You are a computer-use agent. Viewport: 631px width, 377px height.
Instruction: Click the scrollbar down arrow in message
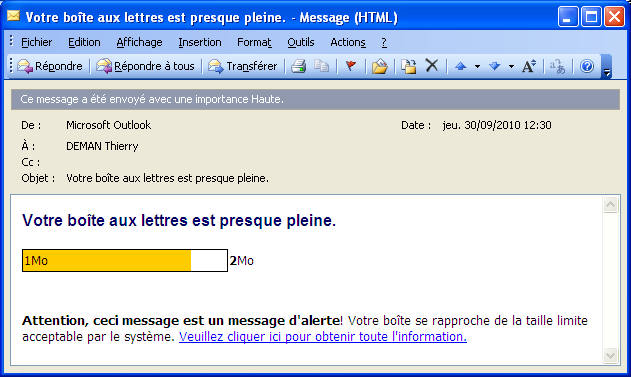(x=610, y=356)
